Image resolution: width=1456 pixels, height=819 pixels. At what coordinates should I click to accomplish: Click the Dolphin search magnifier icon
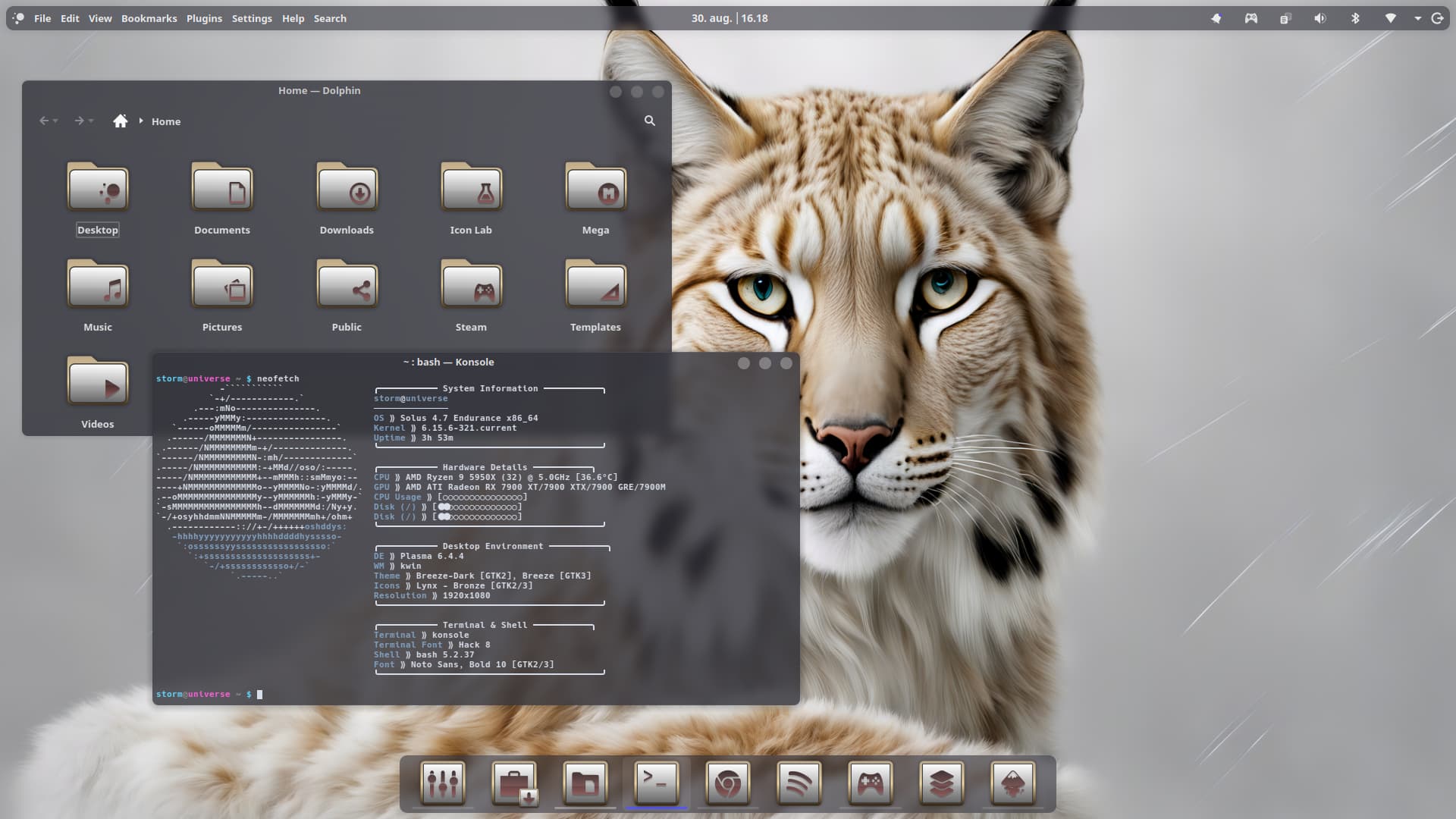pos(650,121)
